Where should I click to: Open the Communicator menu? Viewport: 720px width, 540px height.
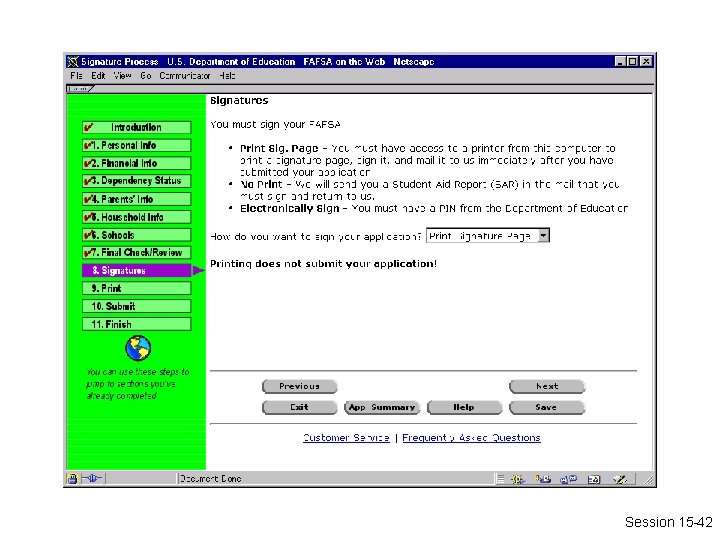point(185,75)
